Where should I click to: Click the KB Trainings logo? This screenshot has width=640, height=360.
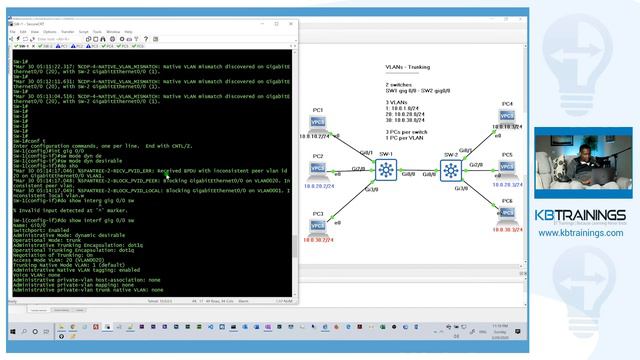pyautogui.click(x=580, y=216)
